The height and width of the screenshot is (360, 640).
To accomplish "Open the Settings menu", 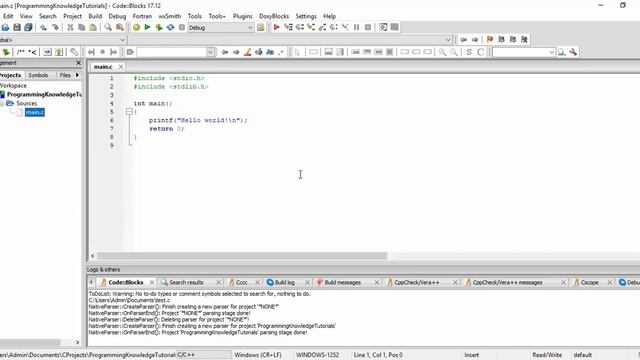I will click(306, 16).
